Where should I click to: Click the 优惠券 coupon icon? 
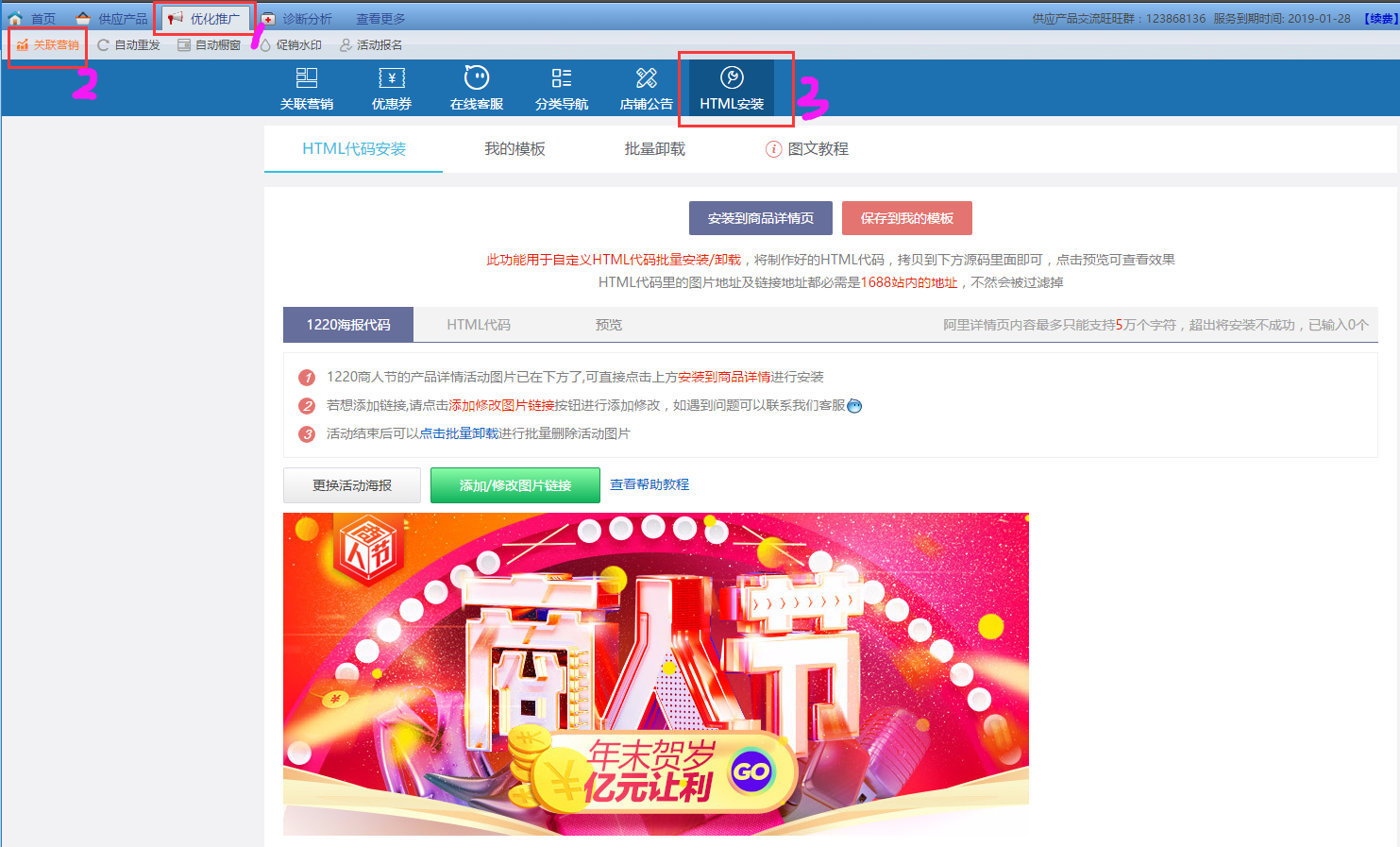click(392, 89)
